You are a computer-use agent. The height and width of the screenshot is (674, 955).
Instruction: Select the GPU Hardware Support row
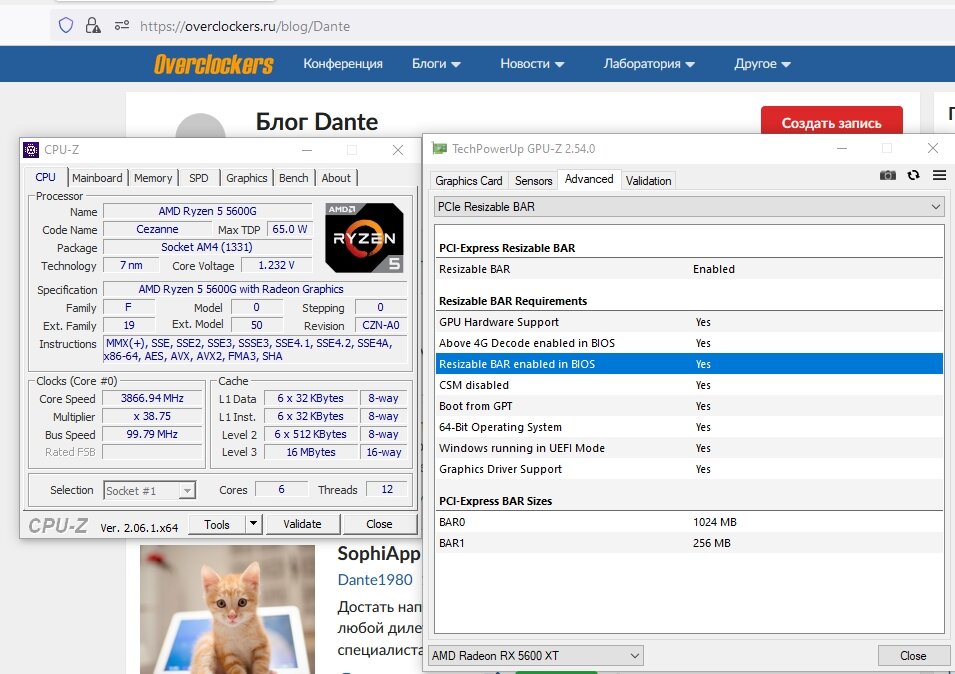click(x=689, y=322)
